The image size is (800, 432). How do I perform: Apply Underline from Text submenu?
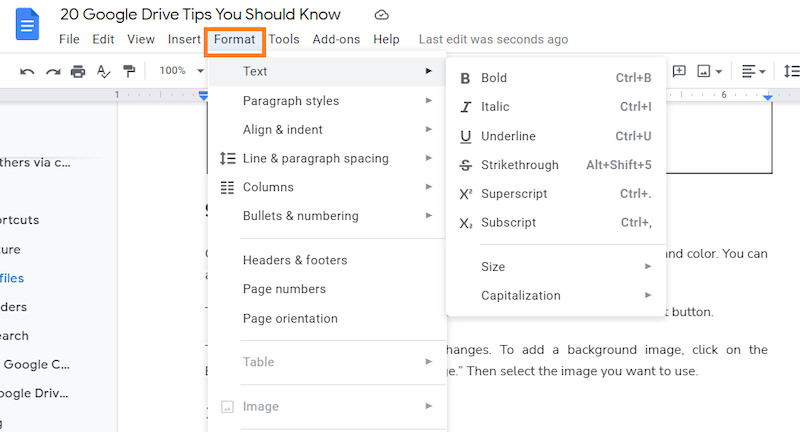[556, 136]
